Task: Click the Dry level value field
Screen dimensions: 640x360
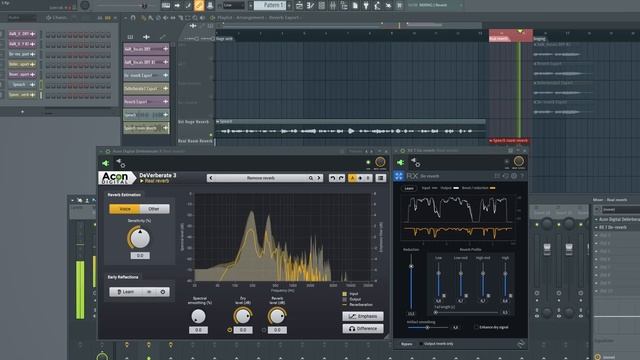Action: point(243,330)
